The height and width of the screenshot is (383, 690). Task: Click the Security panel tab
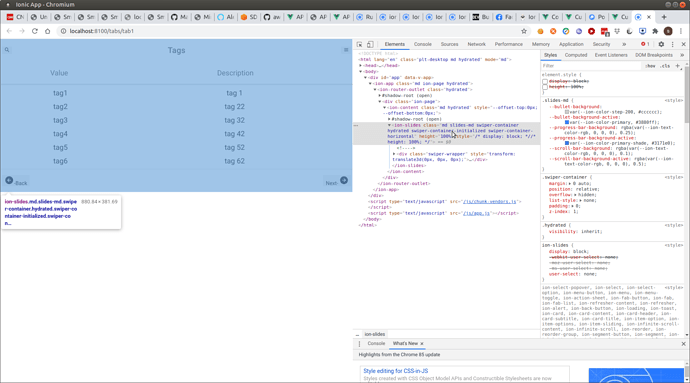[601, 44]
